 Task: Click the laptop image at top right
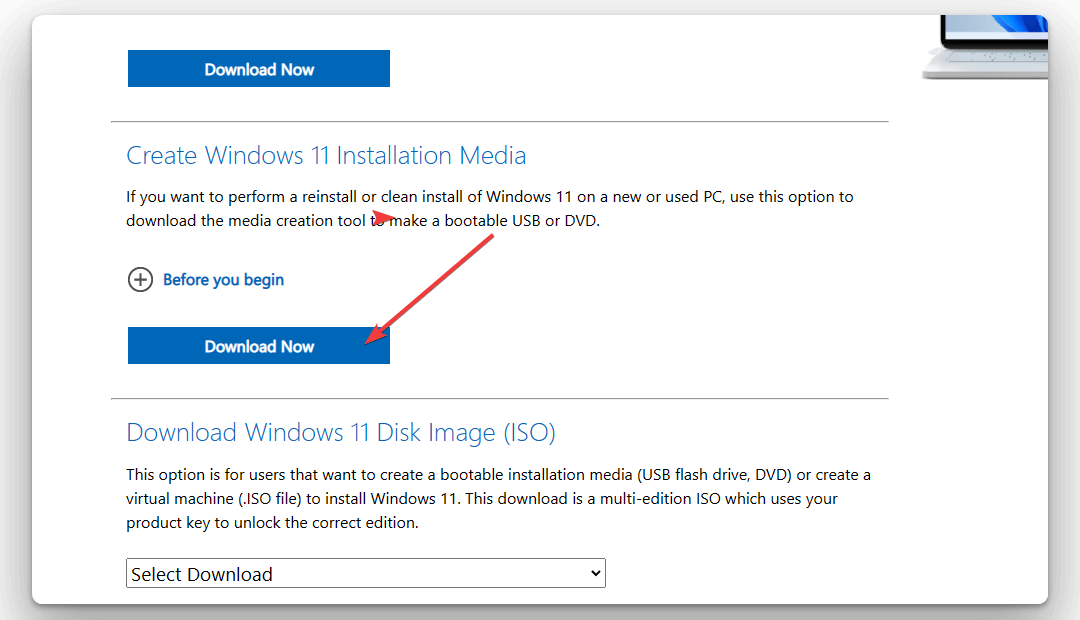[x=986, y=47]
